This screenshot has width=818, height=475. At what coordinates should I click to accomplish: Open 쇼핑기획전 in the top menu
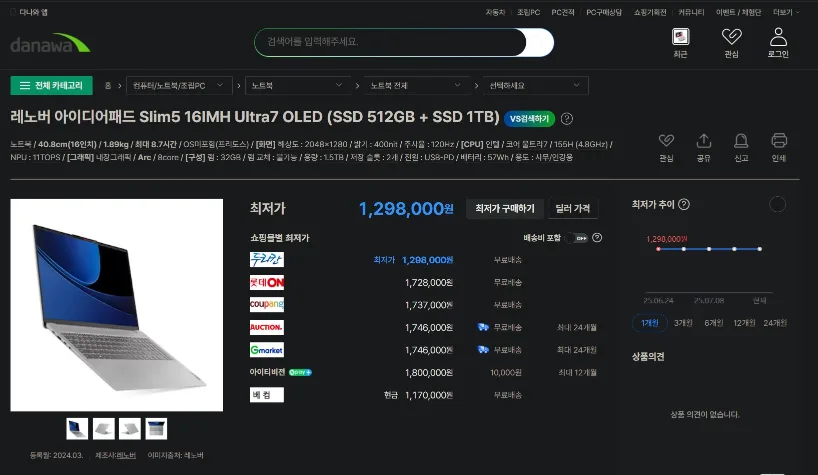coord(650,12)
